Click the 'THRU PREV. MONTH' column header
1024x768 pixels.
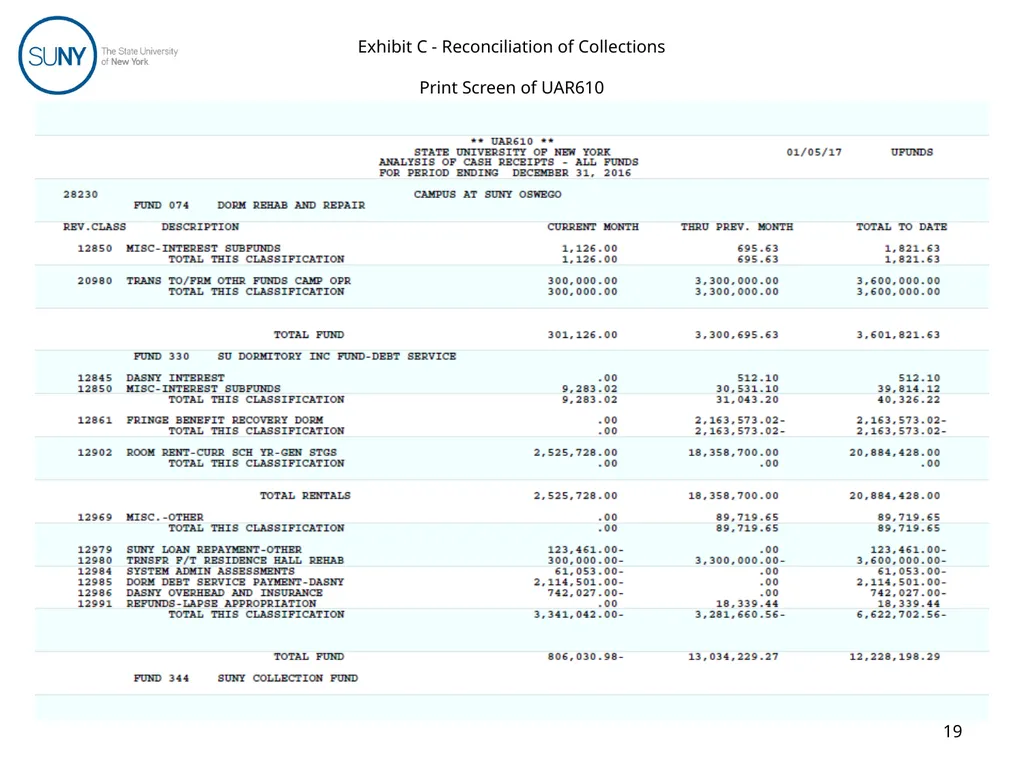click(x=737, y=227)
